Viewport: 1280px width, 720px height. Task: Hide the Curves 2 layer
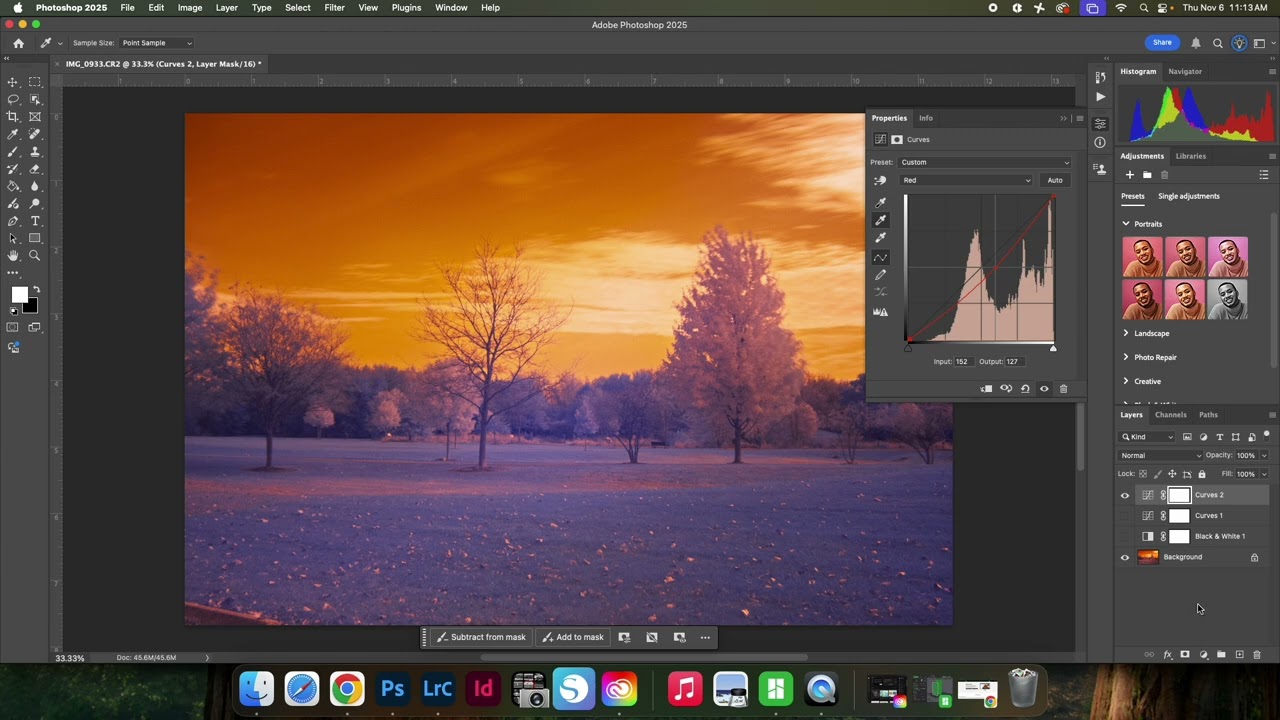tap(1125, 495)
